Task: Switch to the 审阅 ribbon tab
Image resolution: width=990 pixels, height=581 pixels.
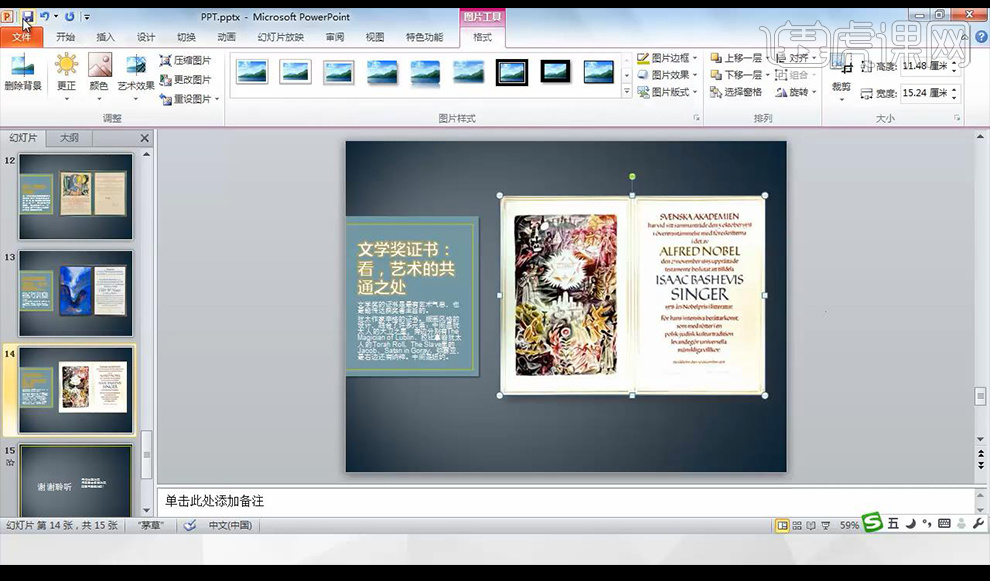Action: point(335,37)
